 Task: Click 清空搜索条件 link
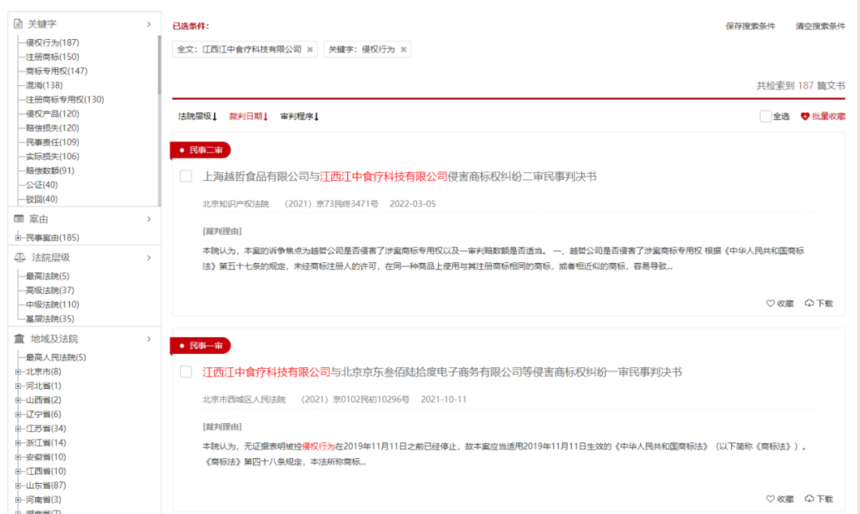coord(821,26)
